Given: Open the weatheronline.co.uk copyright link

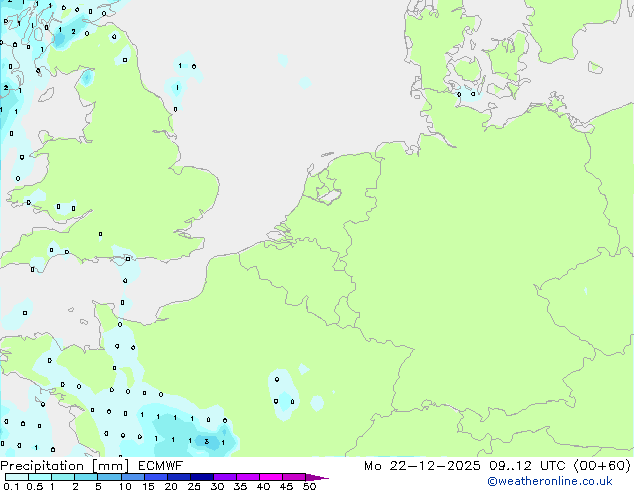Looking at the screenshot, I should point(550,481).
